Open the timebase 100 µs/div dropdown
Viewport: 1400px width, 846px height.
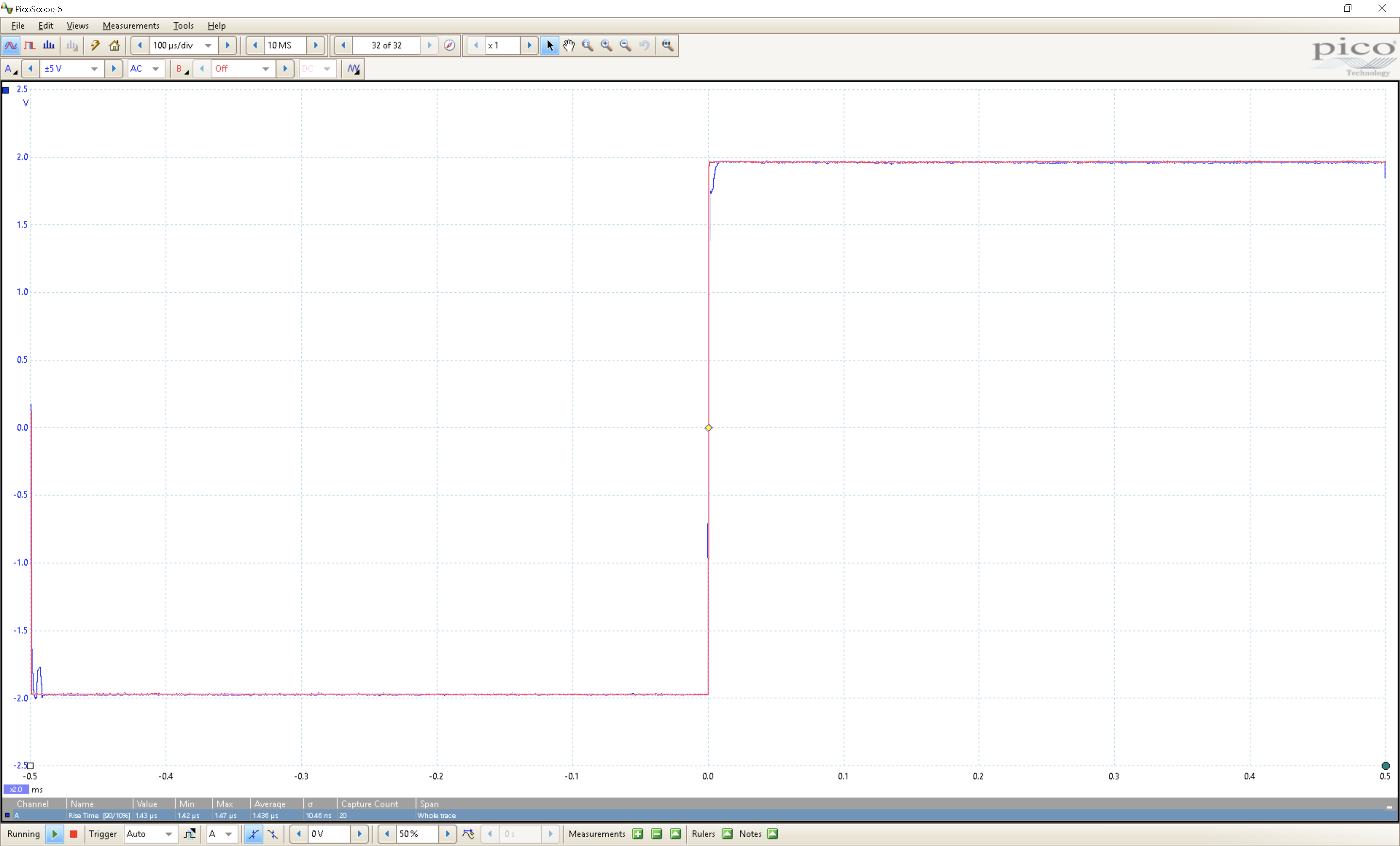[x=183, y=45]
